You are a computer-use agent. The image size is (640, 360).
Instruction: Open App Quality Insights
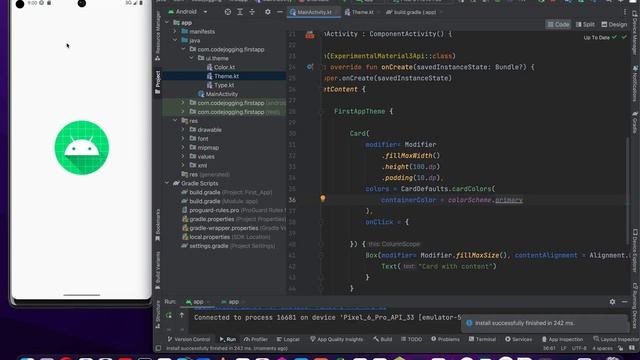(336, 339)
